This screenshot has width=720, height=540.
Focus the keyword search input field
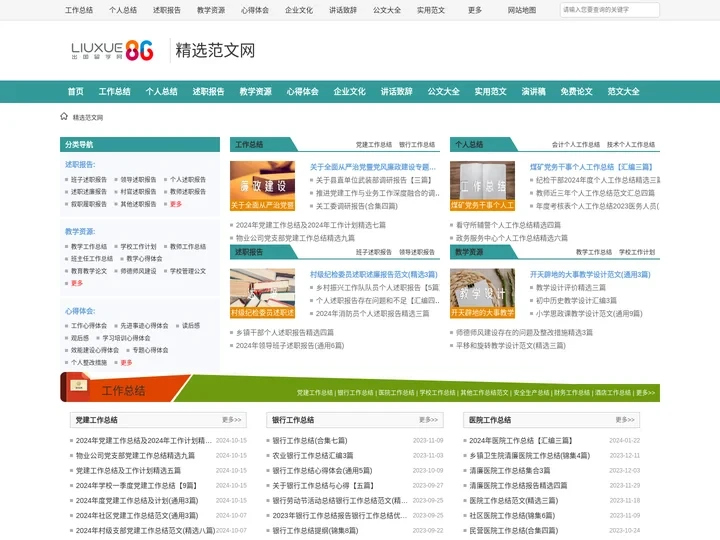point(609,10)
